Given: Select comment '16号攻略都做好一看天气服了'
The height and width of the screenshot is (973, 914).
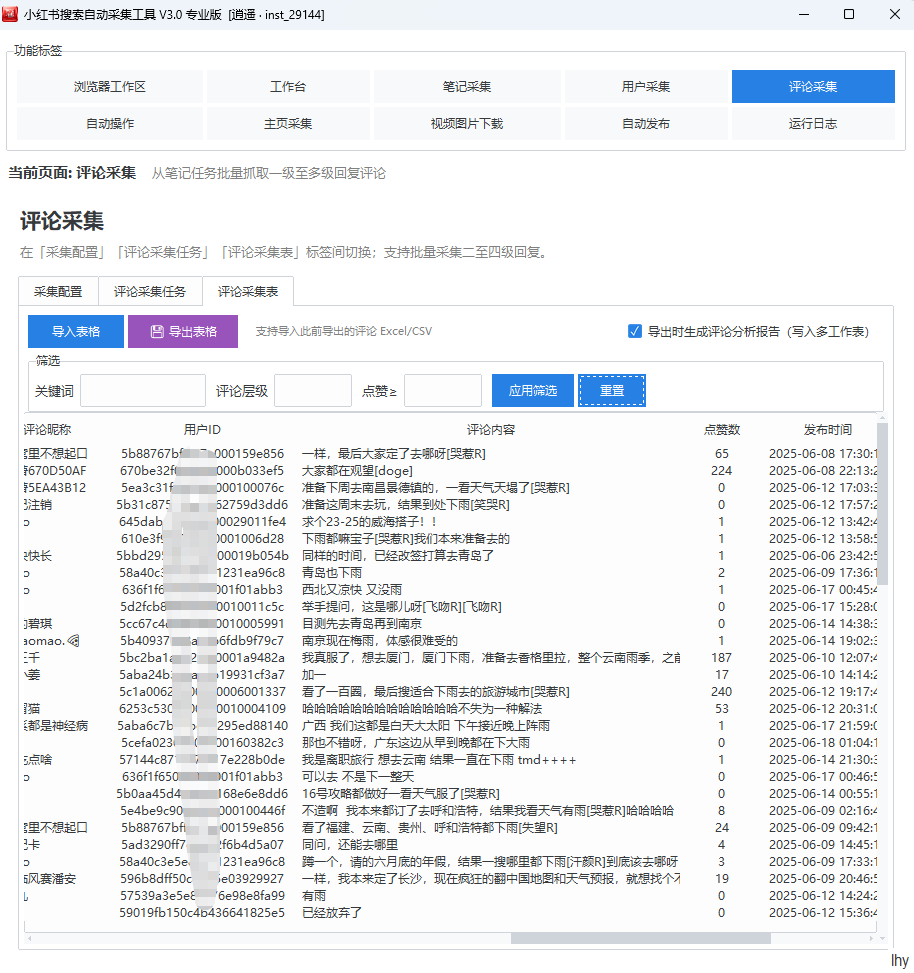Looking at the screenshot, I should point(401,794).
